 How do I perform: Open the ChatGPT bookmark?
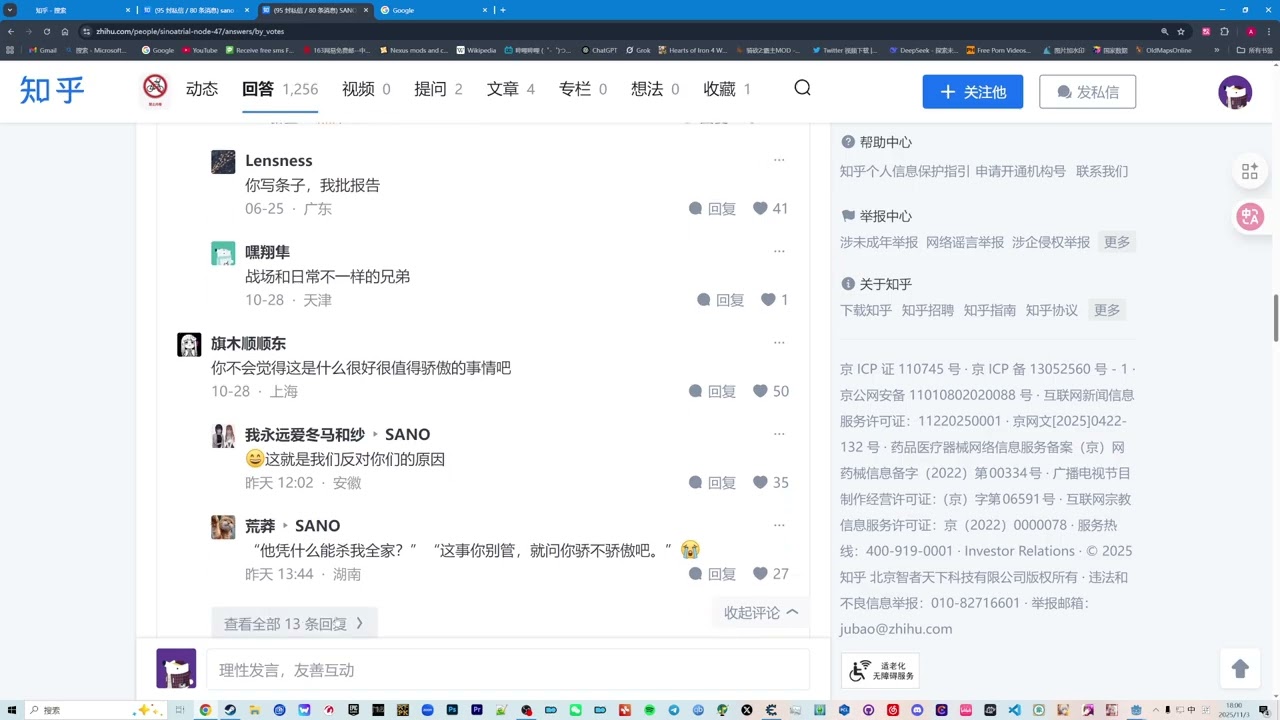tap(600, 50)
